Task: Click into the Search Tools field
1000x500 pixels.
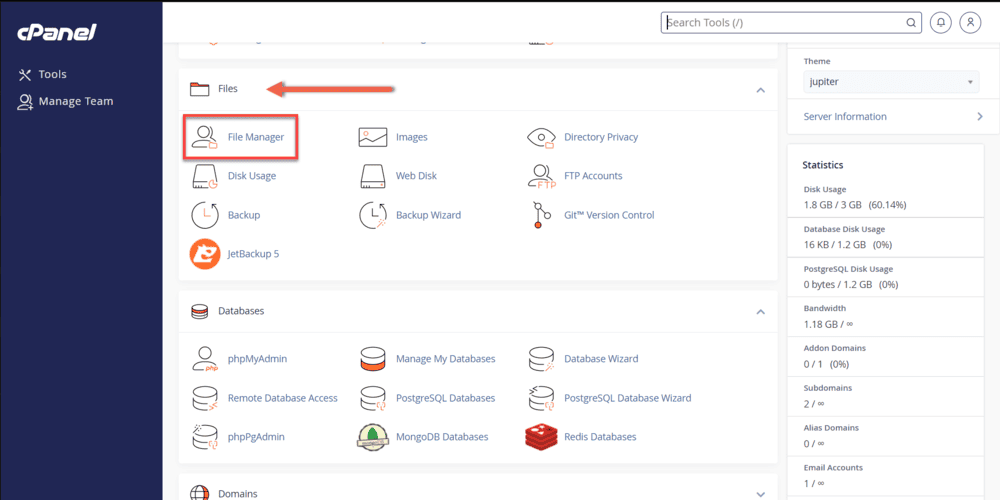Action: [785, 23]
